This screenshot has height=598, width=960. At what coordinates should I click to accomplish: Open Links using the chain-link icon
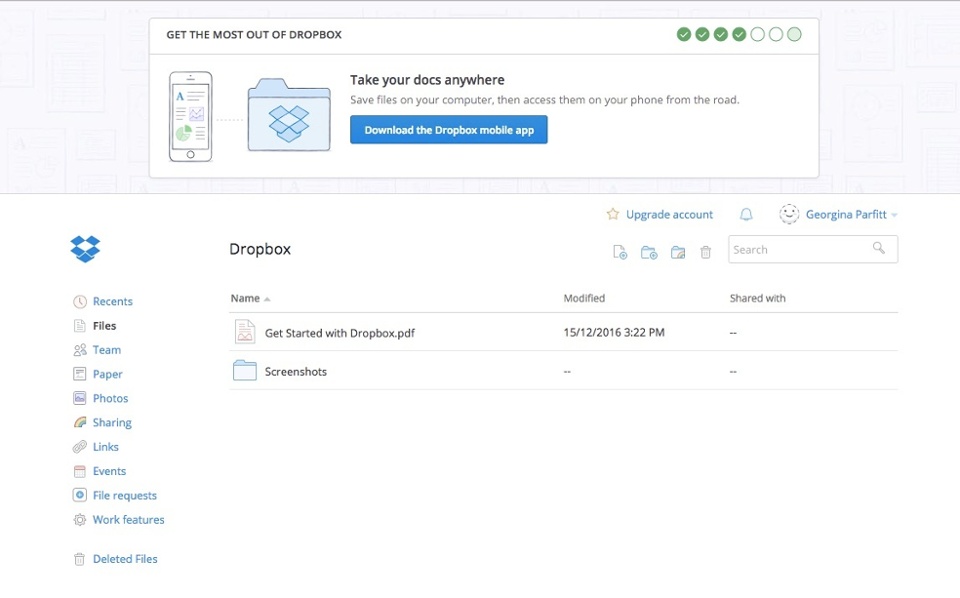tap(80, 447)
